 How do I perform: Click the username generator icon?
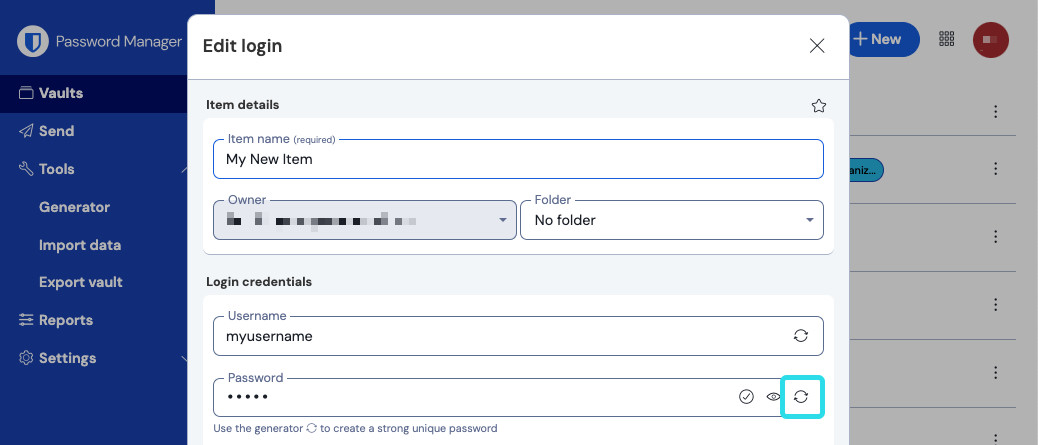tap(801, 336)
